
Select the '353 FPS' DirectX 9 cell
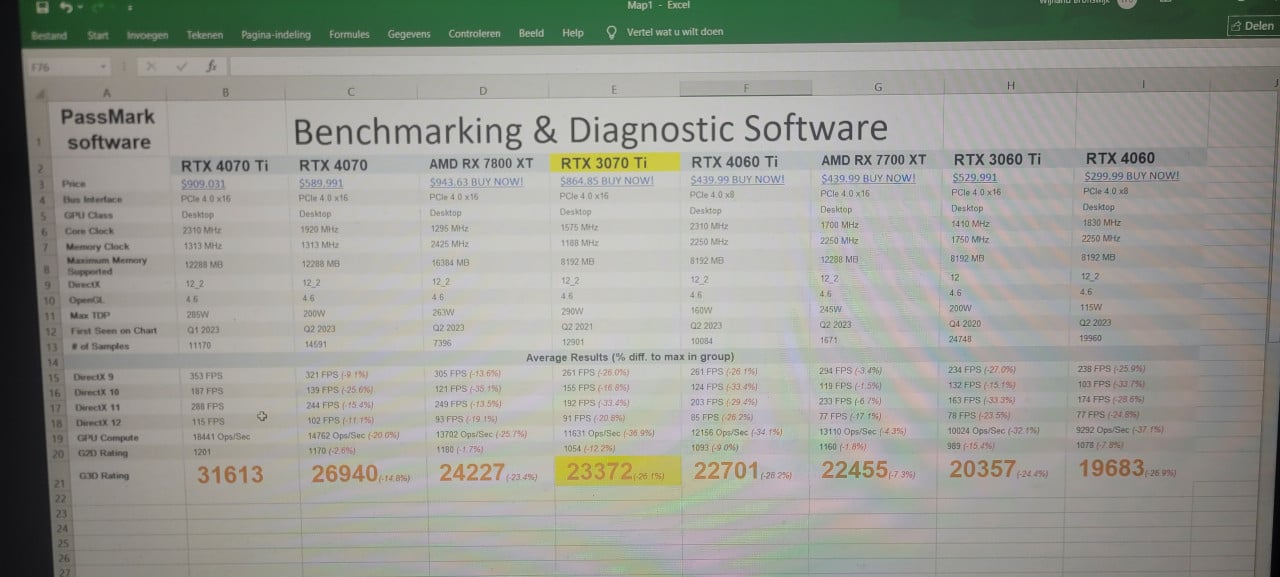pyautogui.click(x=207, y=377)
